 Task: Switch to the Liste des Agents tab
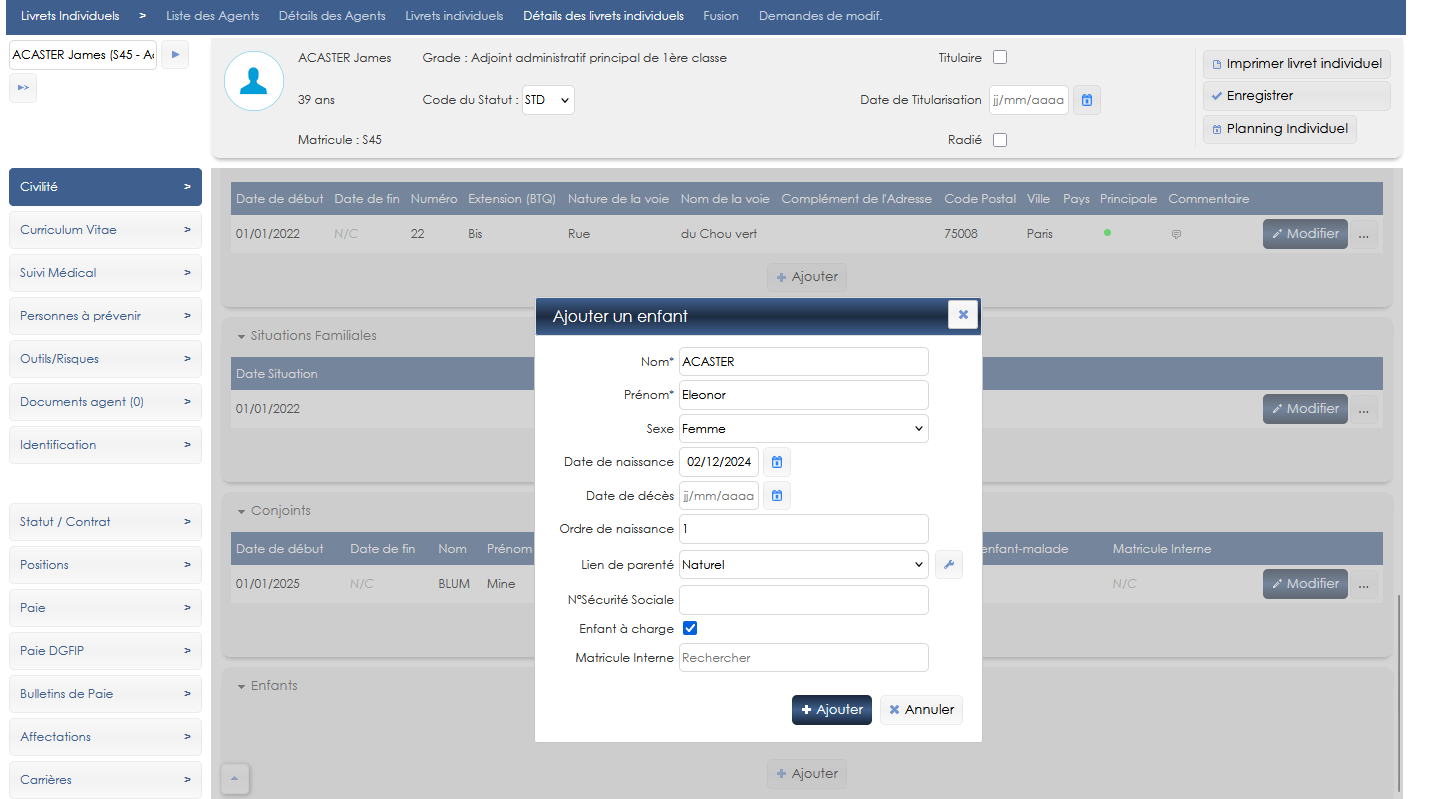point(212,16)
